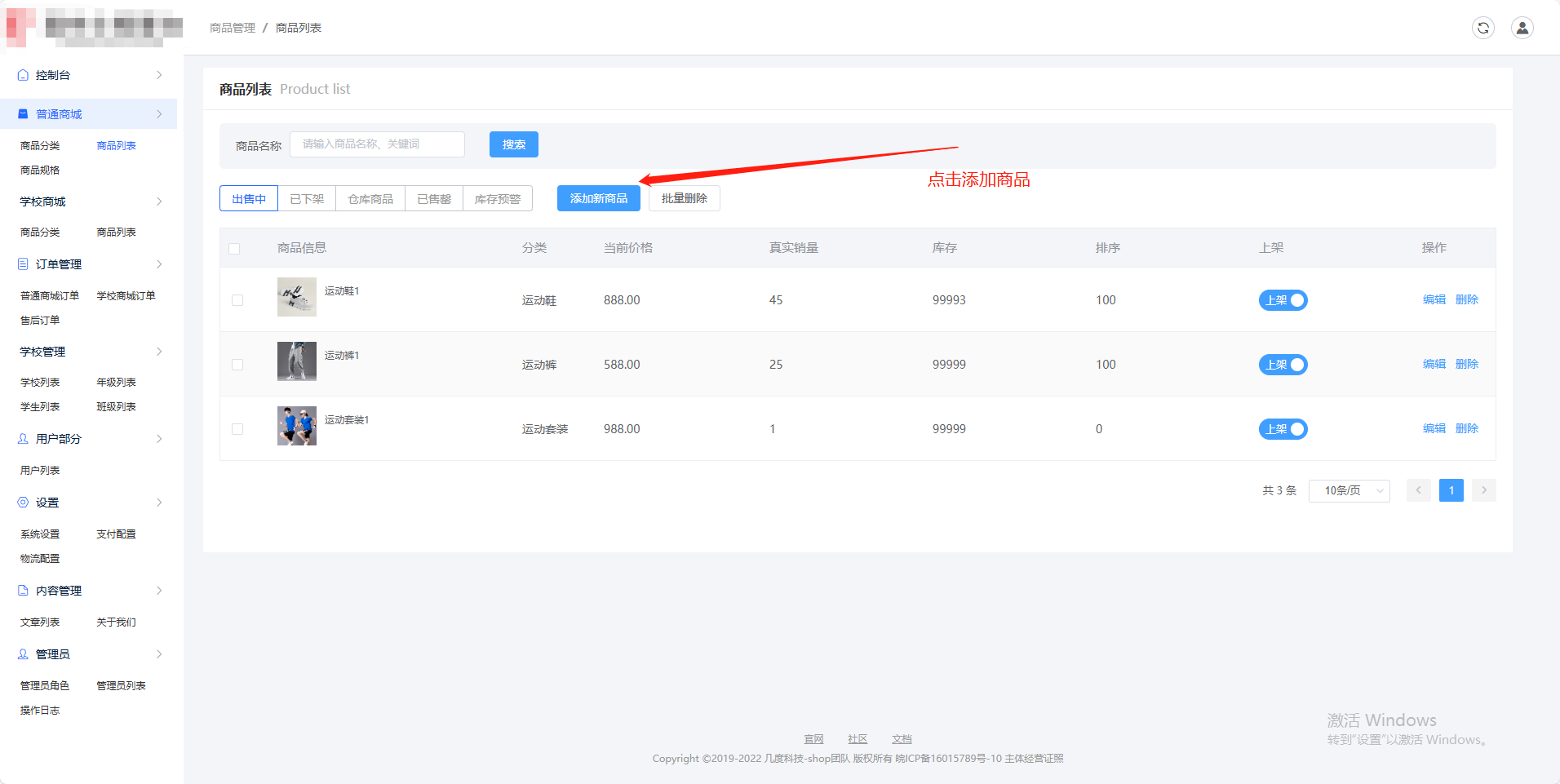Switch to the 库存预警 tab
Screen dimensions: 1560x784
498,199
